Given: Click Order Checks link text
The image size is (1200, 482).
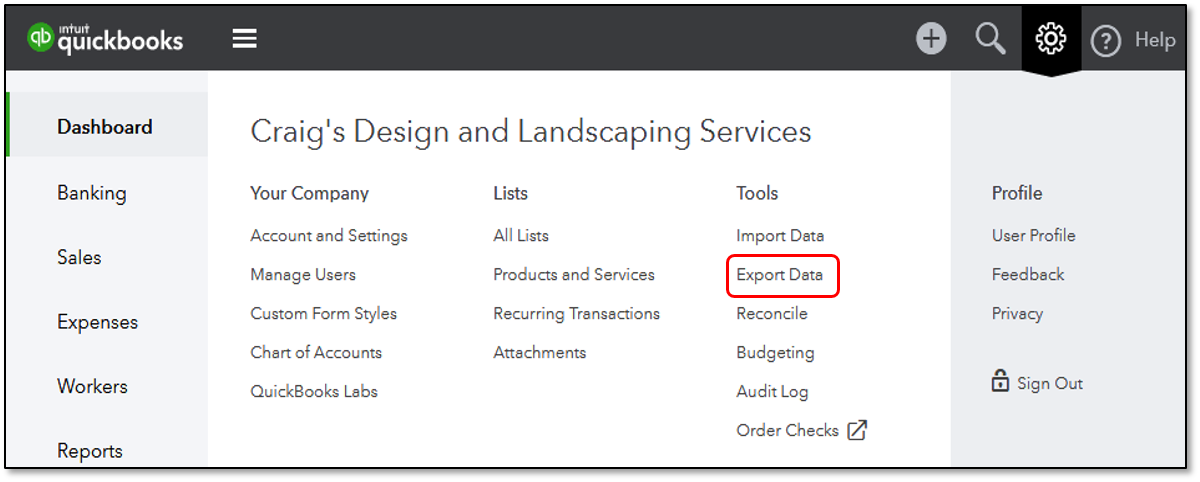Looking at the screenshot, I should click(788, 430).
